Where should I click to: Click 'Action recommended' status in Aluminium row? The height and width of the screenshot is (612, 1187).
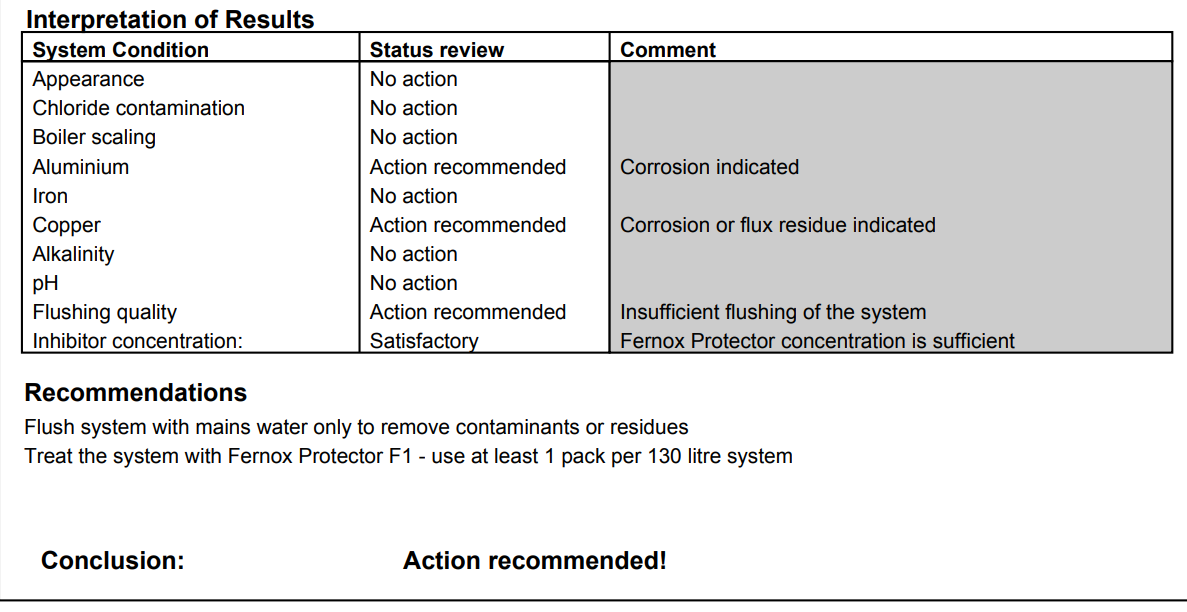(467, 167)
